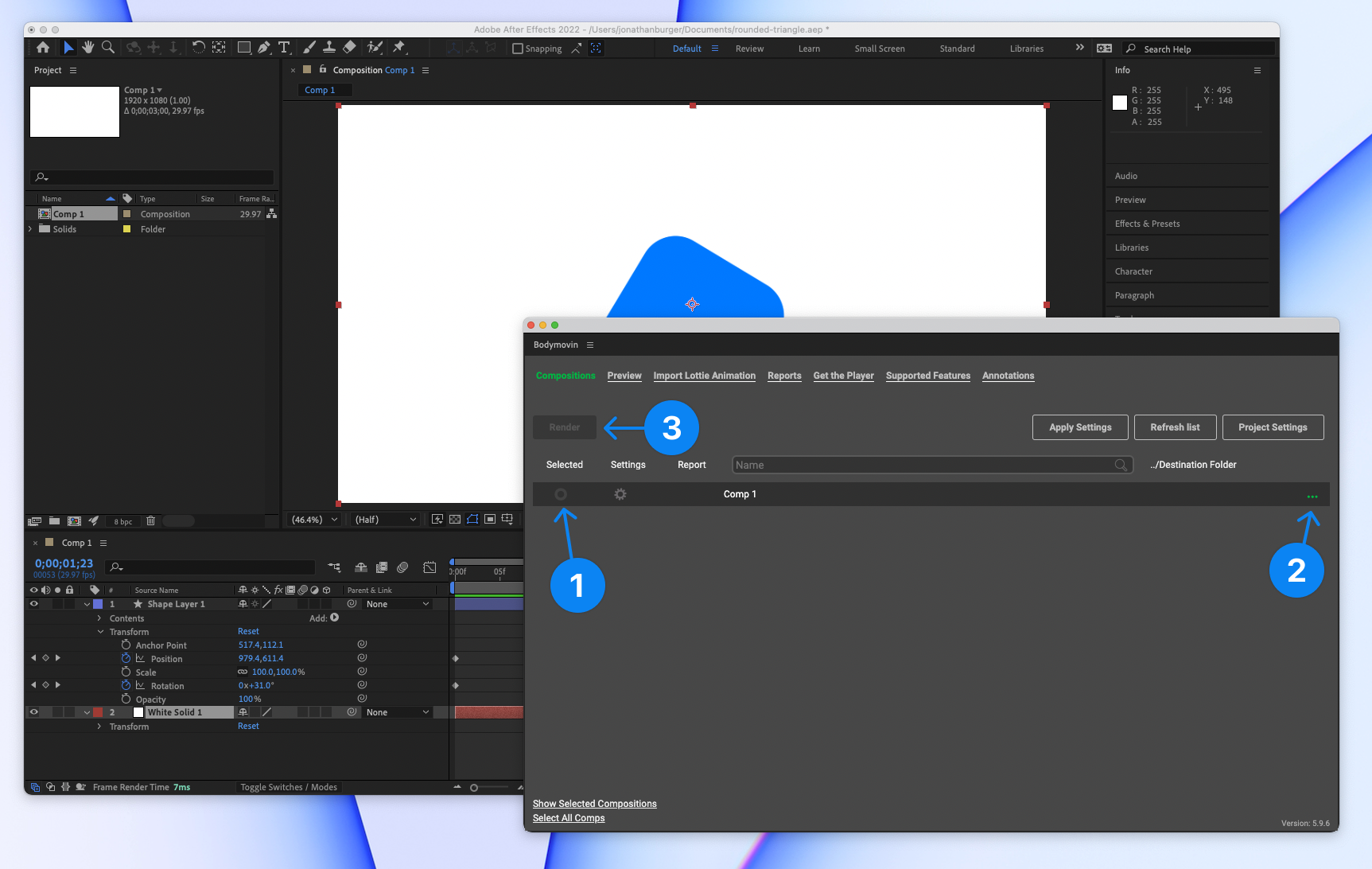Click the Name search field in Bodymovin
This screenshot has width=1372, height=869.
[923, 465]
